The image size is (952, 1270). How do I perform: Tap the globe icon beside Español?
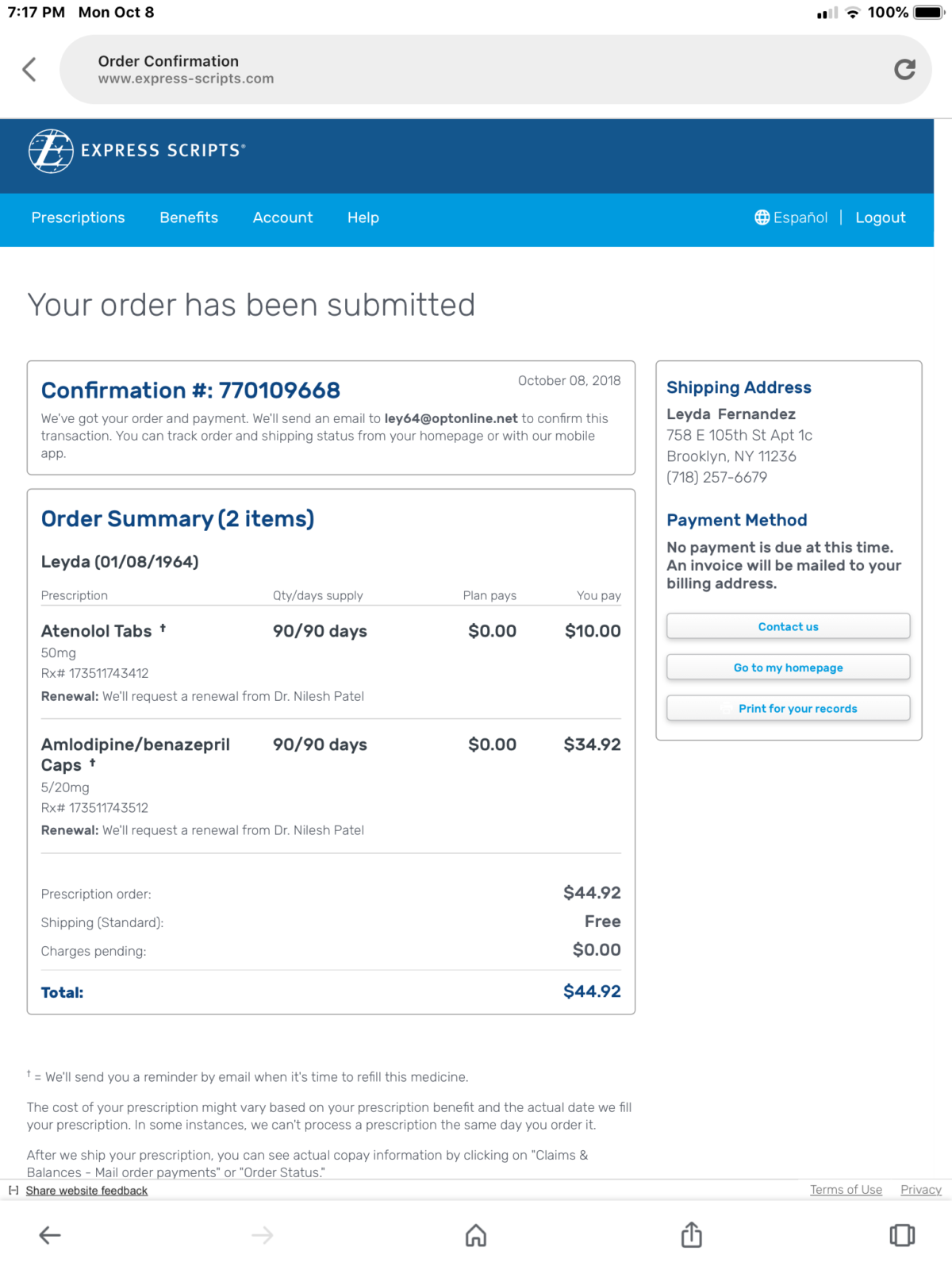(762, 217)
